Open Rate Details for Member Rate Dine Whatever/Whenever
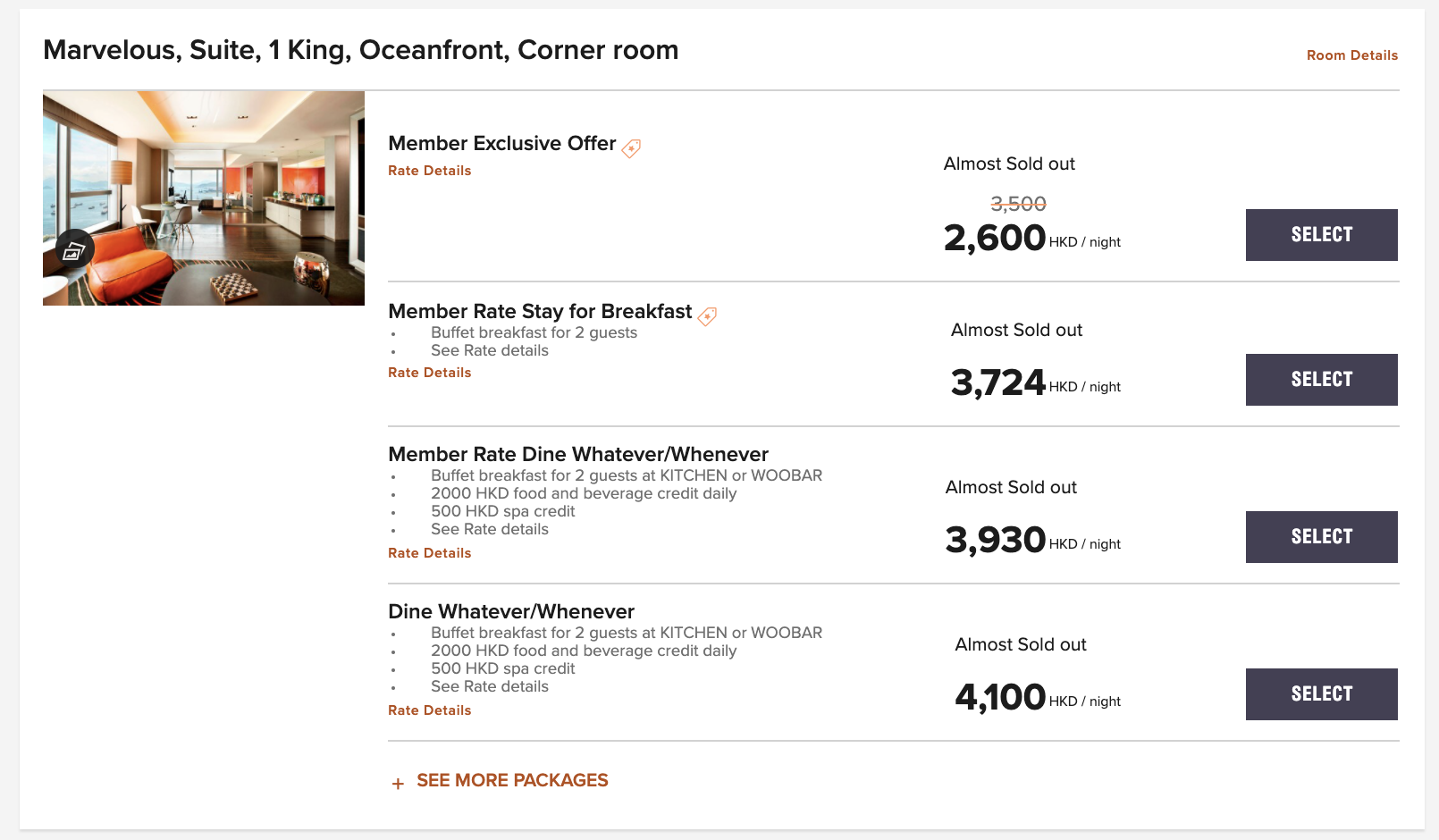 tap(429, 553)
